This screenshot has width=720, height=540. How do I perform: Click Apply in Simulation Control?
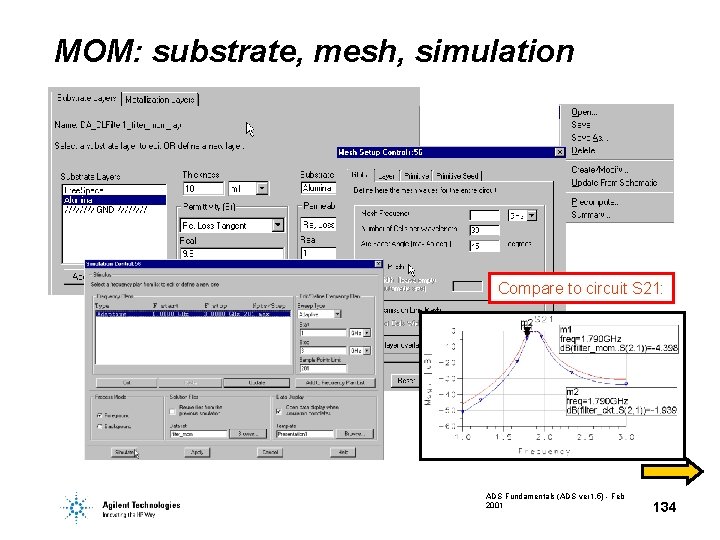coord(197,452)
